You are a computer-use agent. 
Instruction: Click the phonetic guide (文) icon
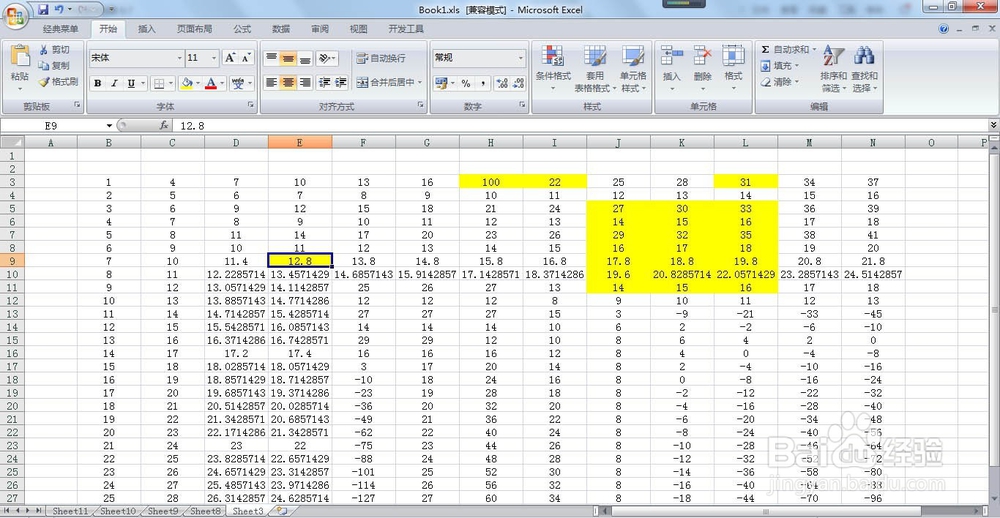[x=238, y=83]
